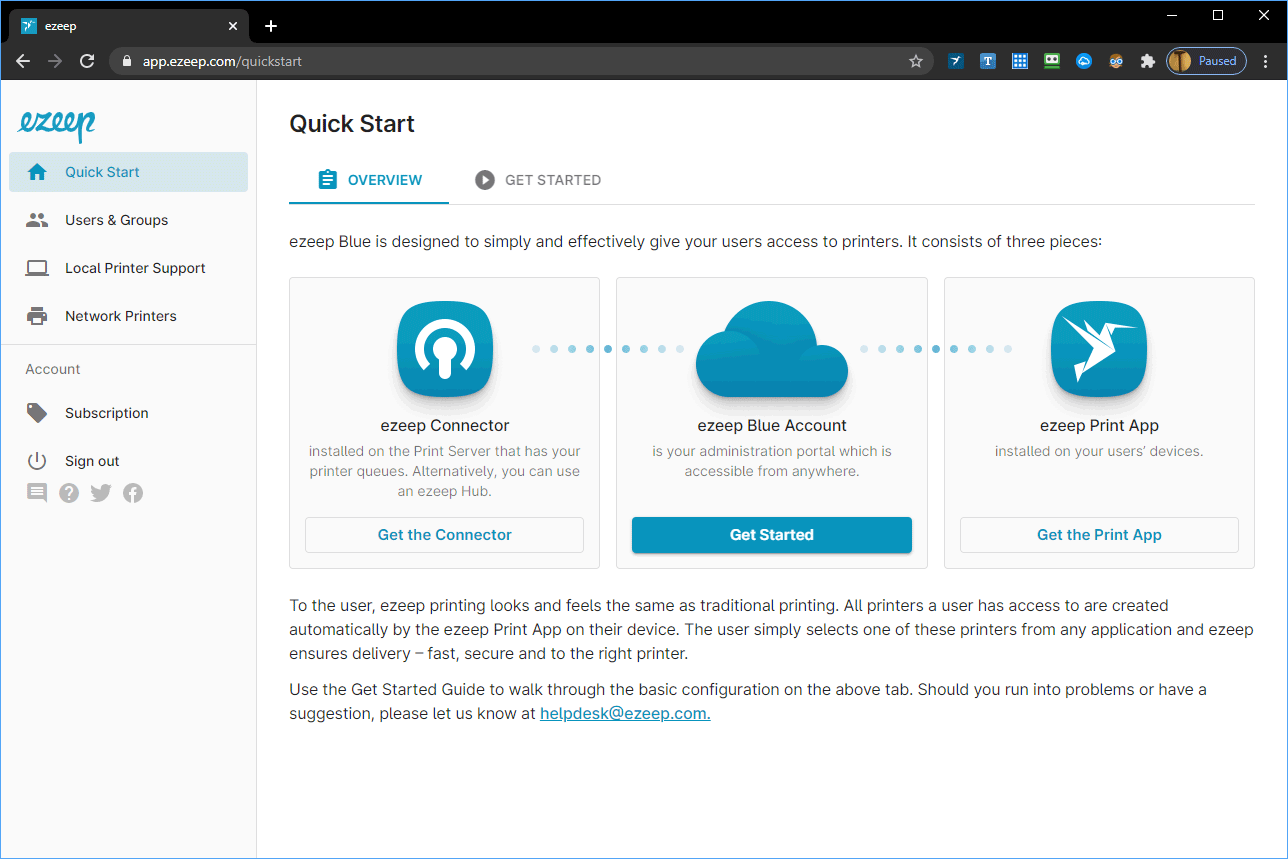Click the Paused profile button
The image size is (1288, 859).
(x=1206, y=61)
